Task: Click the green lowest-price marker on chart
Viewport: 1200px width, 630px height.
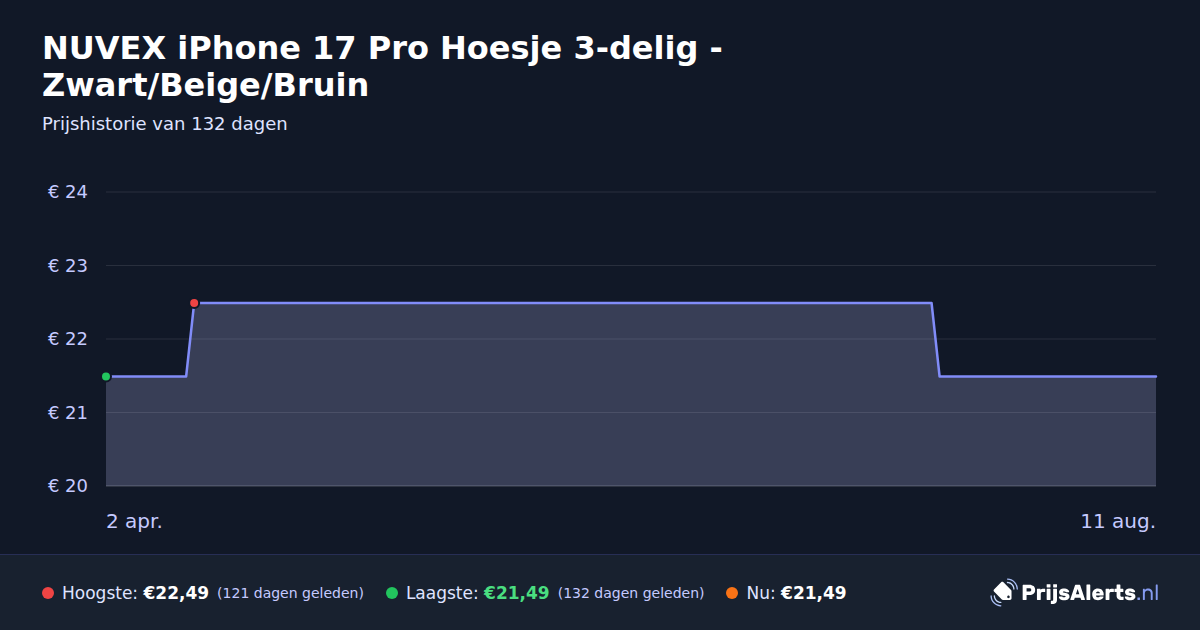Action: (106, 377)
